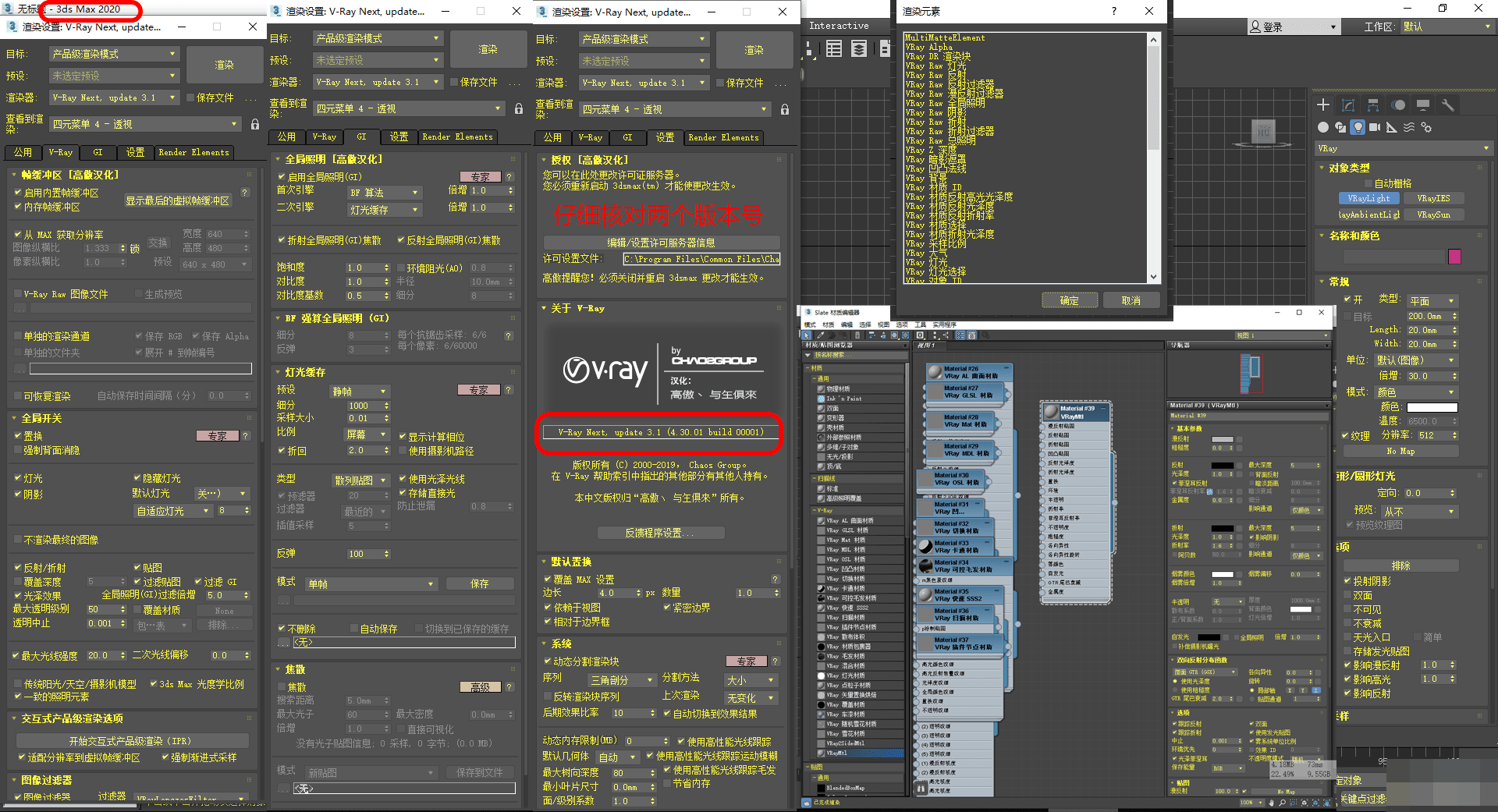Screen dimensions: 1498x812
Task: Open 渲染器 dropdown in GI window
Action: 378,82
